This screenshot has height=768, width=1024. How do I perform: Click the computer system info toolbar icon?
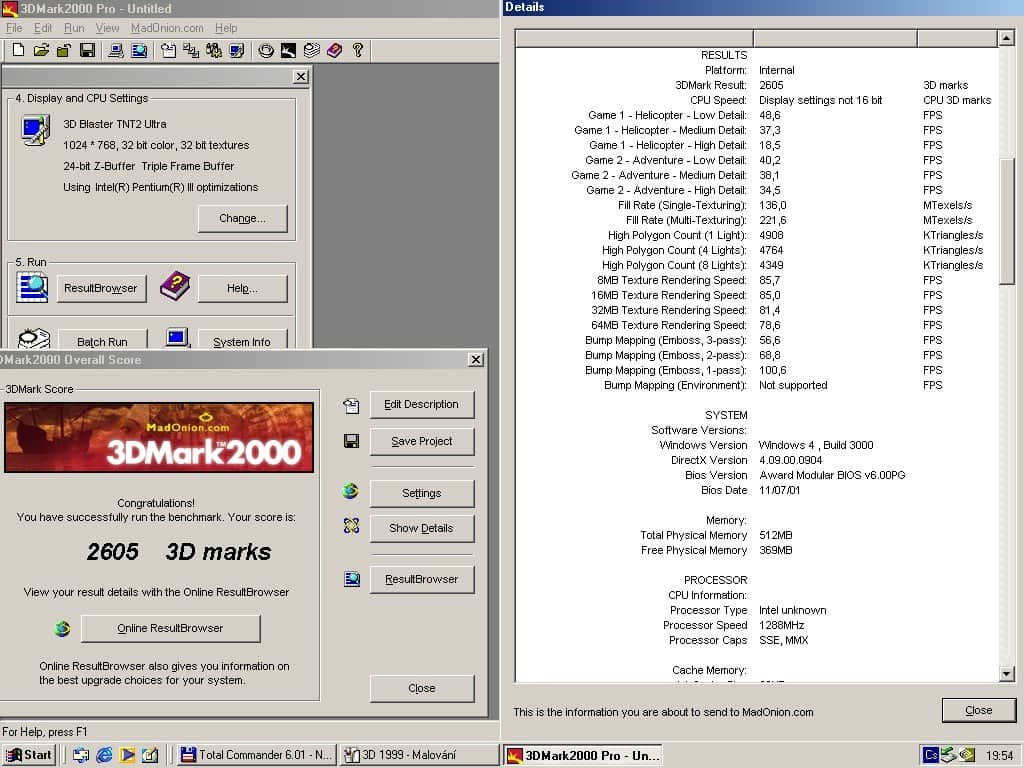point(116,50)
